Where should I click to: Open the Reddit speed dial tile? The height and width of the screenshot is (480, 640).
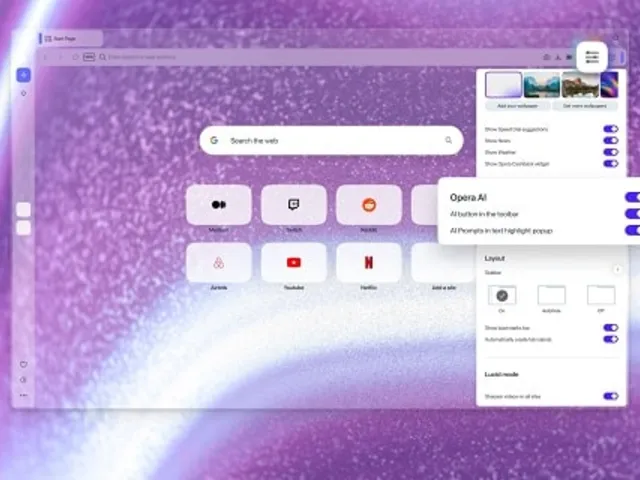click(368, 205)
